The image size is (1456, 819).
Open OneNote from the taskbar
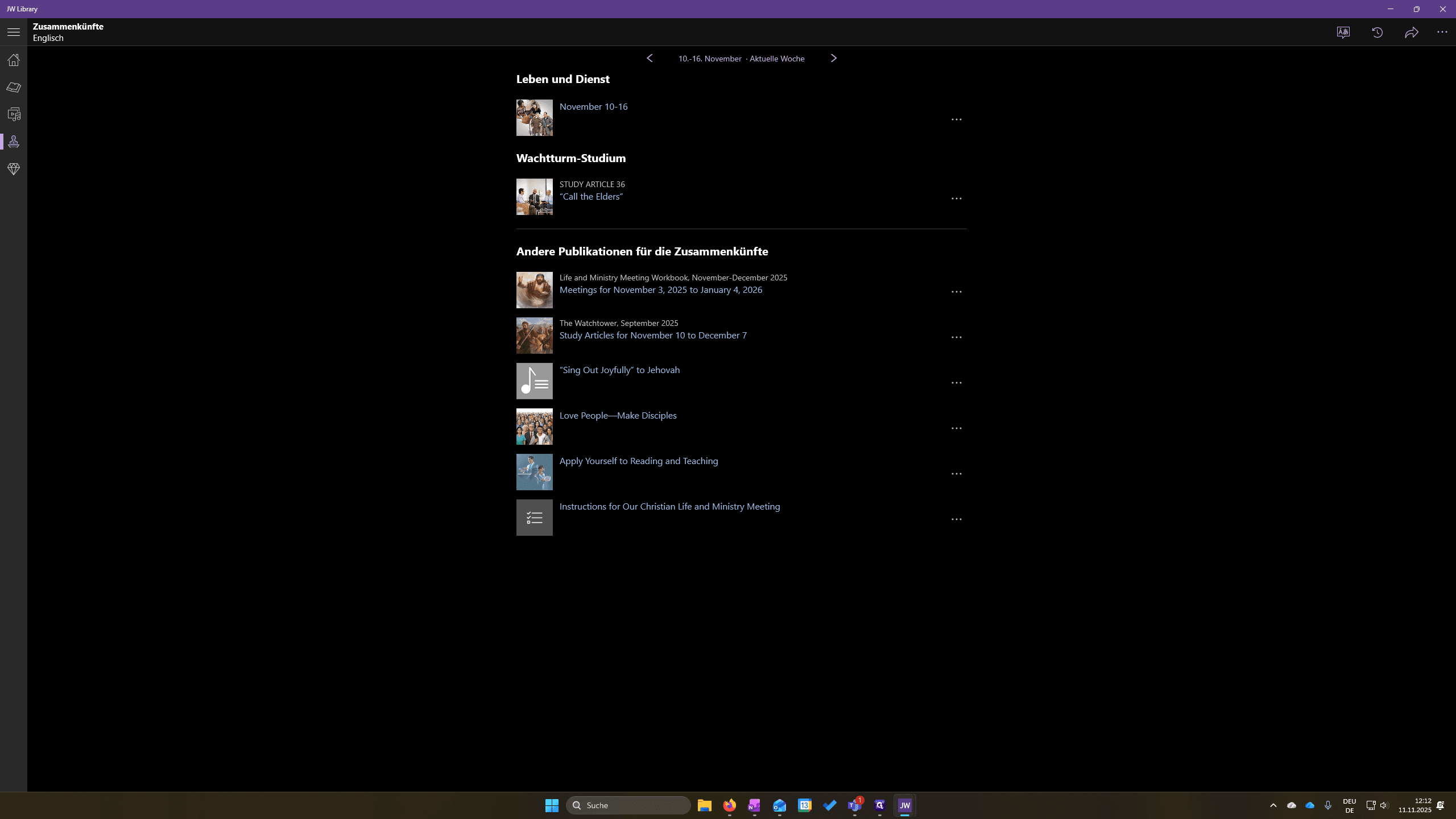(755, 805)
